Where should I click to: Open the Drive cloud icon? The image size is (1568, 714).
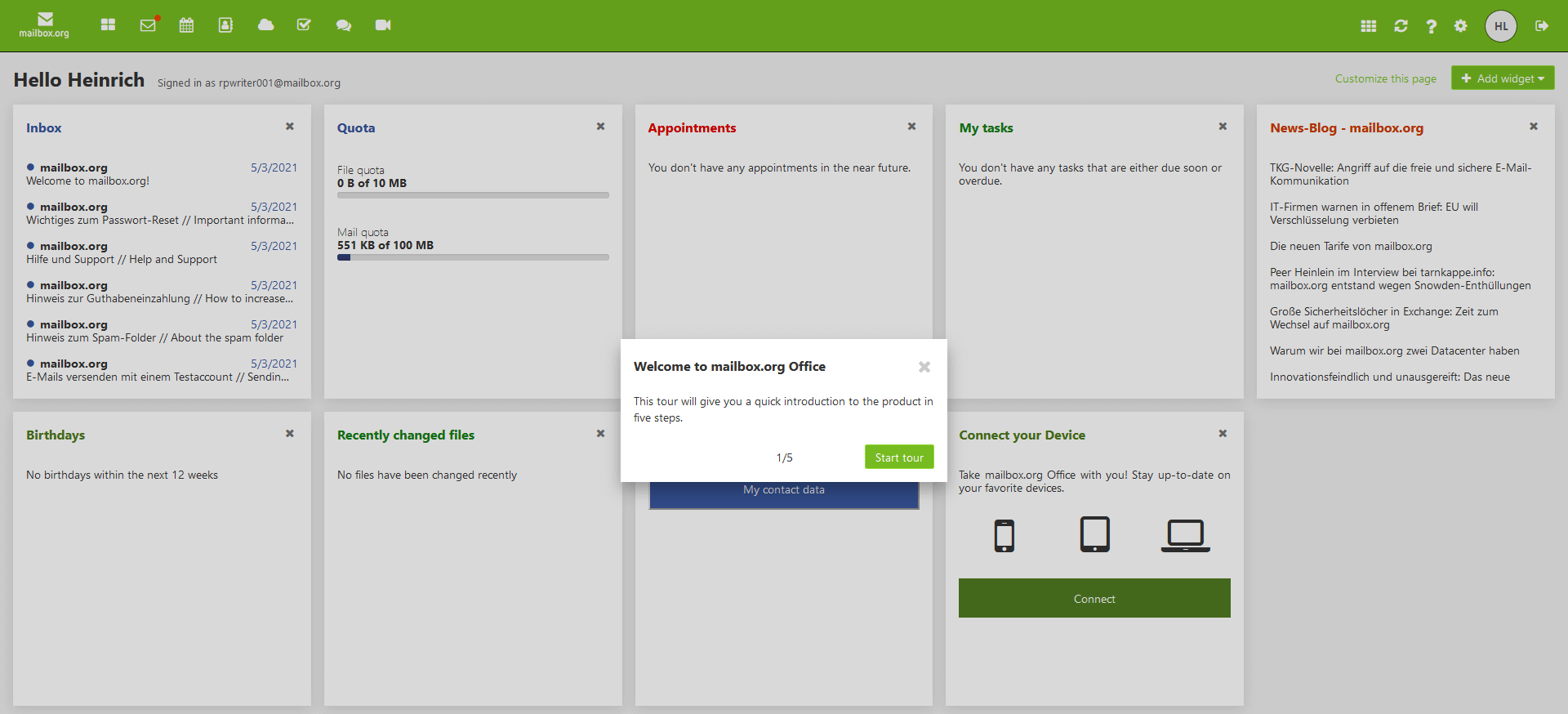click(x=265, y=25)
